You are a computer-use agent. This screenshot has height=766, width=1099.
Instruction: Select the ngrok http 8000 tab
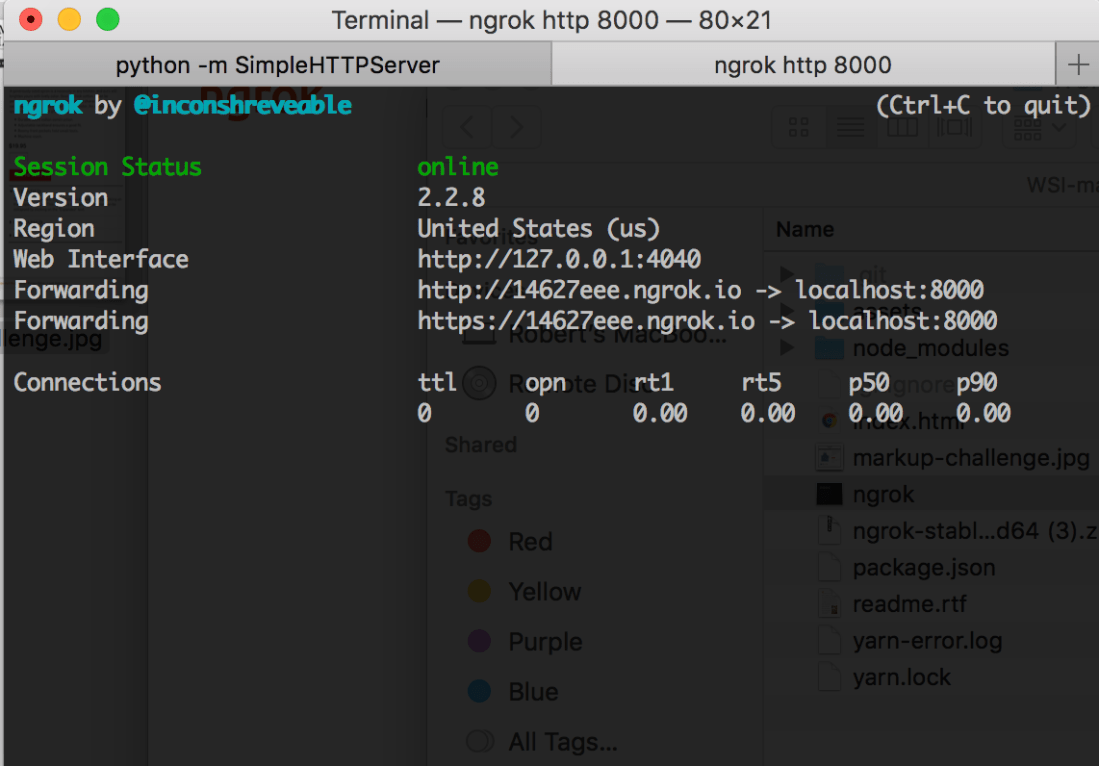click(x=802, y=66)
